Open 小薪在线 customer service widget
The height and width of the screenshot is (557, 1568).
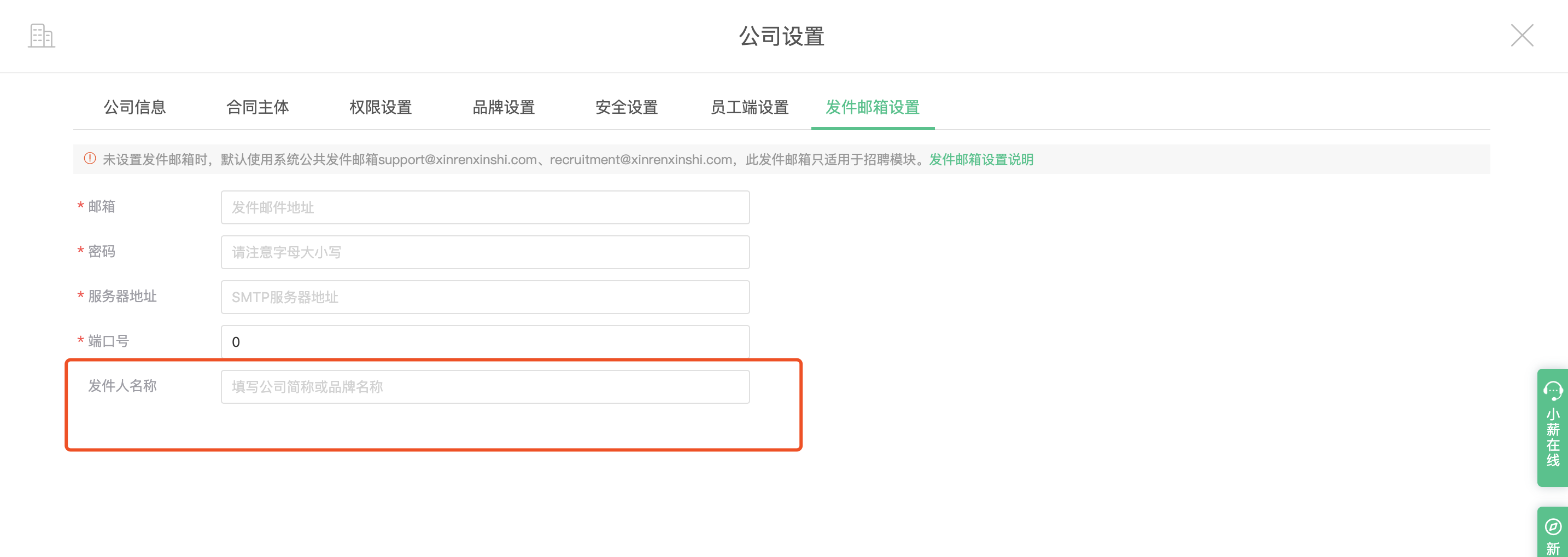1553,427
